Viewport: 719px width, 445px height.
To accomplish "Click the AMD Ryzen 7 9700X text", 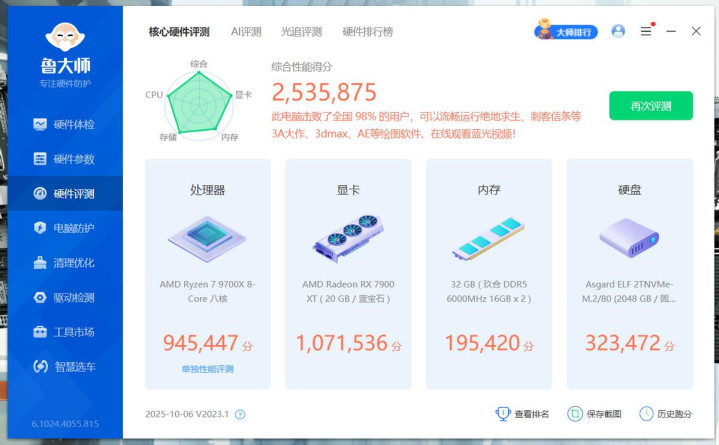I will click(x=208, y=291).
